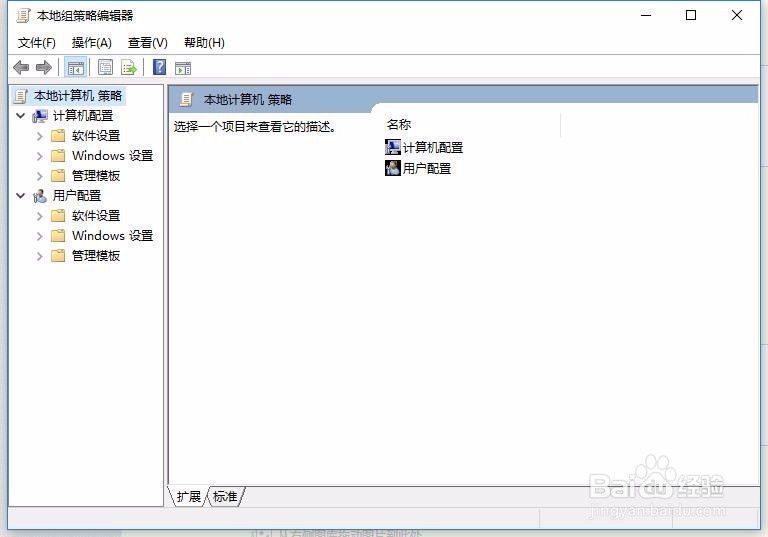Maximize the 本地组策略编辑器 window
This screenshot has width=768, height=537.
pyautogui.click(x=691, y=15)
